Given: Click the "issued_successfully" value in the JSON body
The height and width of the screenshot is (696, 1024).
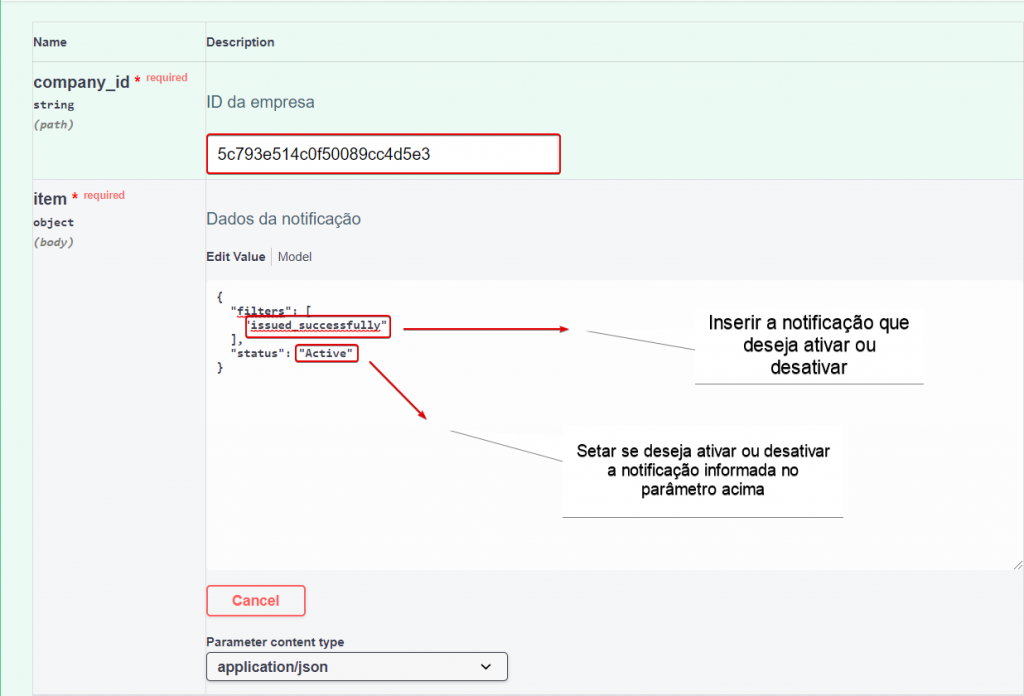Looking at the screenshot, I should (318, 326).
